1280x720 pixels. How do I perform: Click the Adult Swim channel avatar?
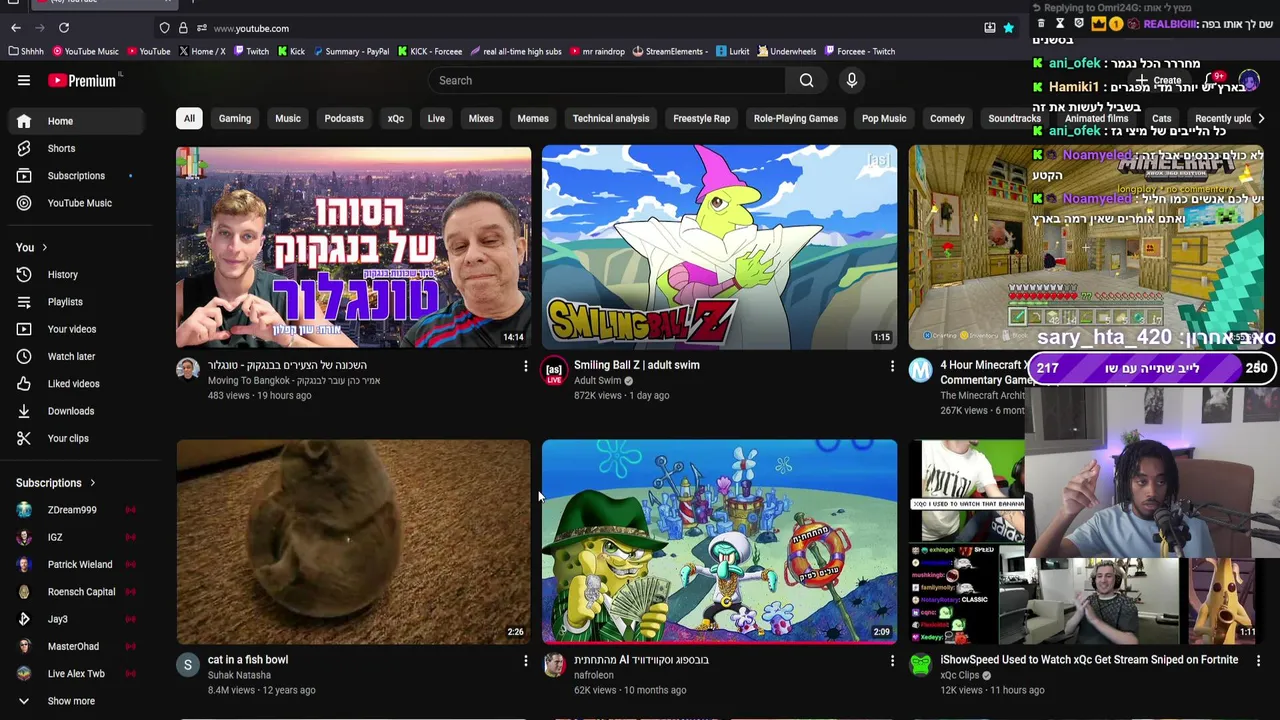pyautogui.click(x=554, y=371)
